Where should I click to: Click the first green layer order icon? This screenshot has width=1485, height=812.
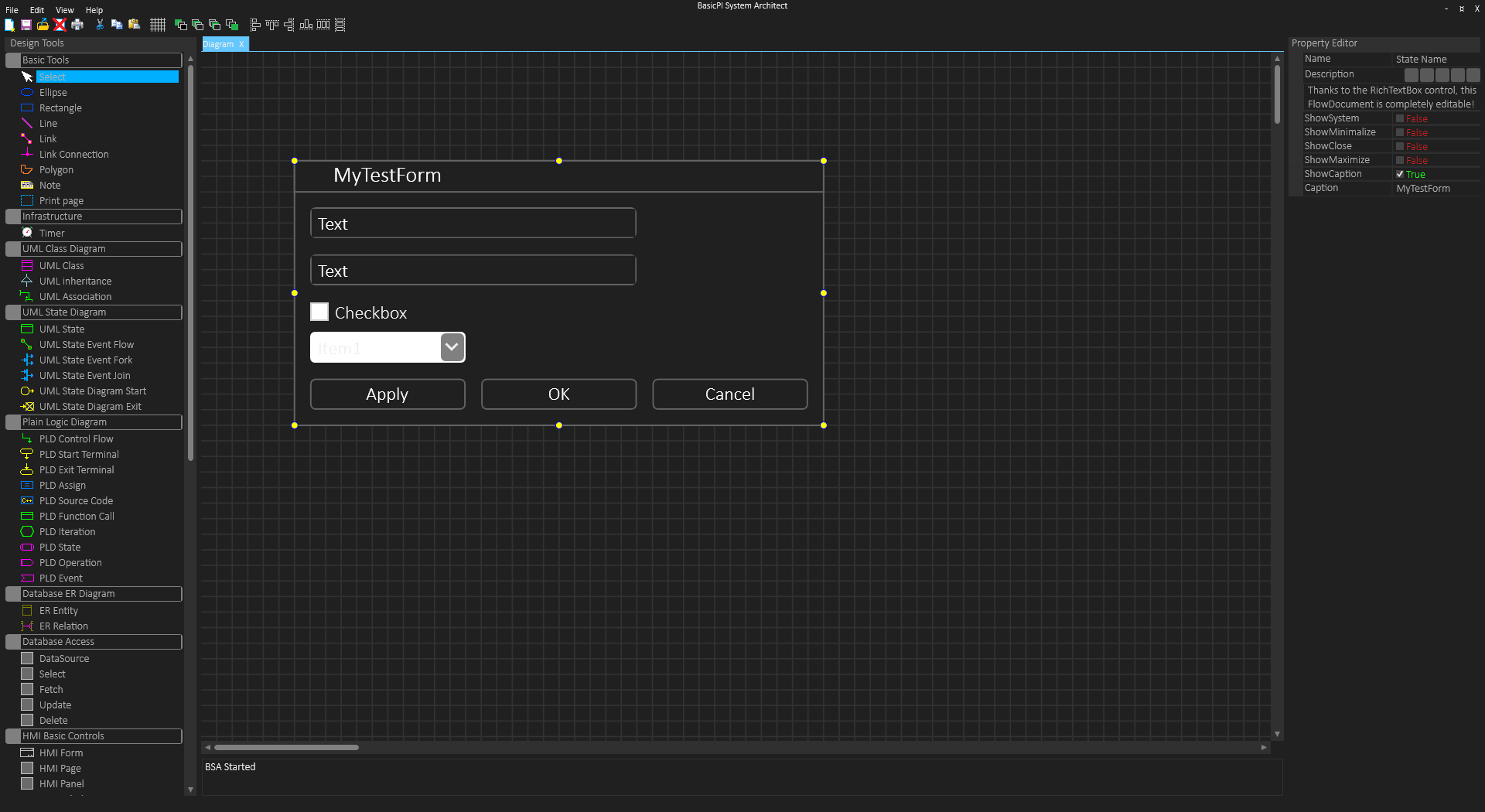click(x=181, y=25)
